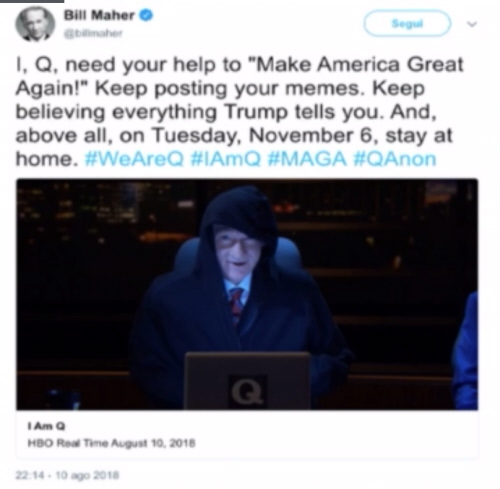Click the 'I Am Q' card title
The width and height of the screenshot is (500, 489).
click(46, 426)
